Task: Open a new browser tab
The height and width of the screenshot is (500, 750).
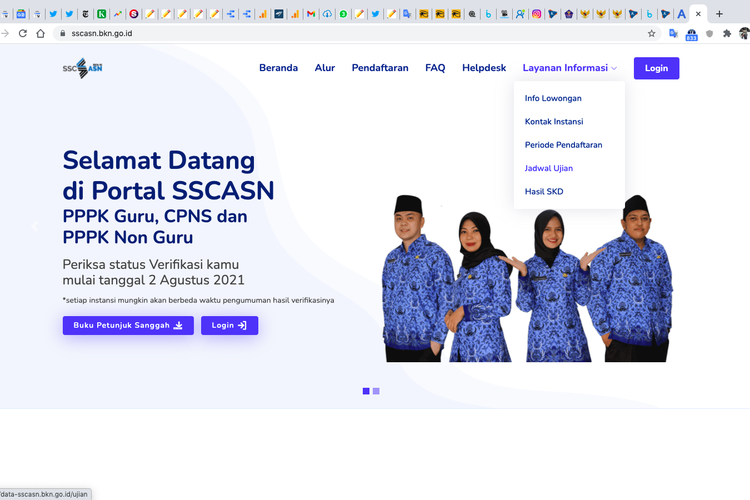Action: point(719,14)
